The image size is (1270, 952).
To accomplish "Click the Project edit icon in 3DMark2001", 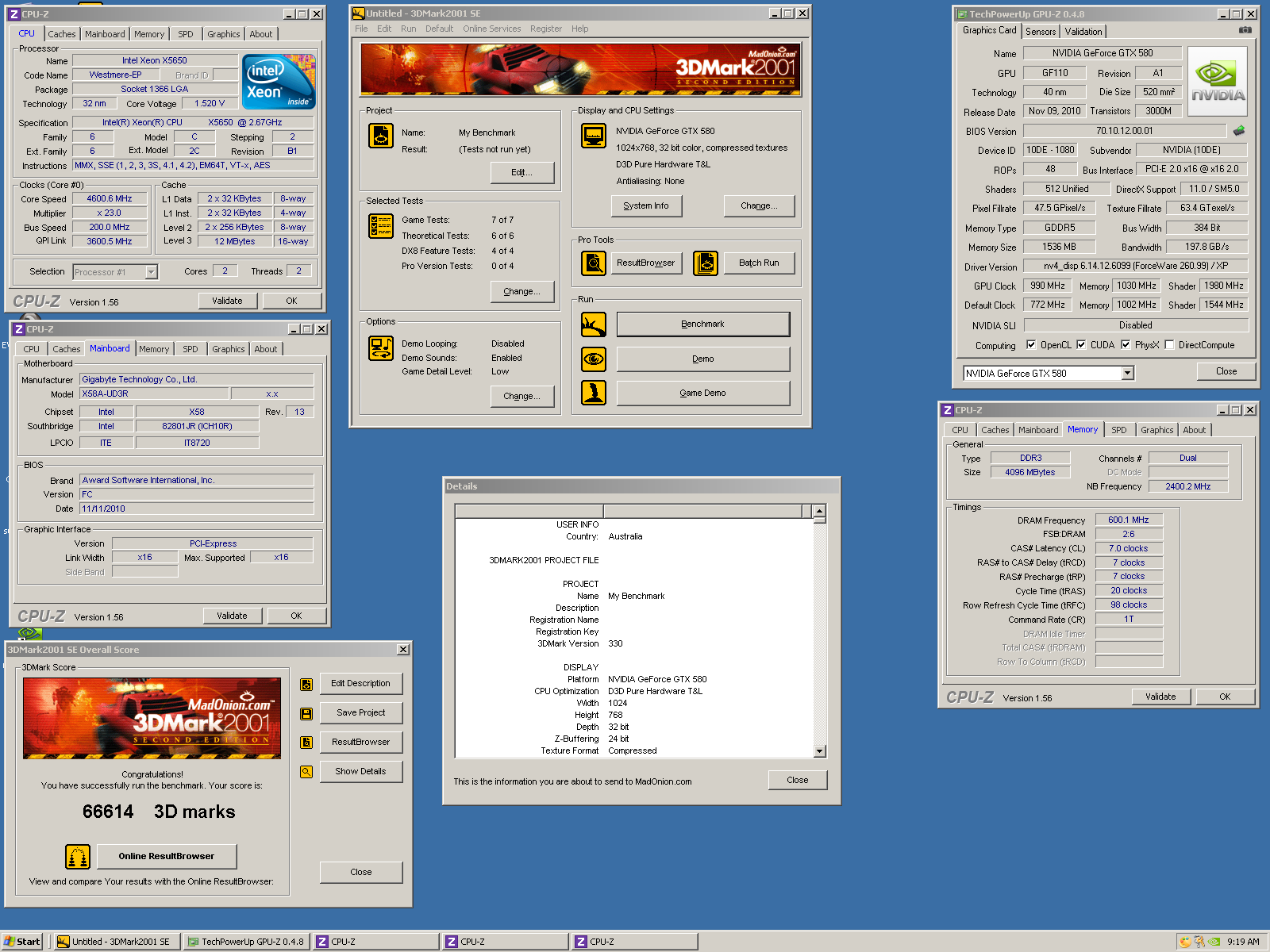I will (381, 136).
